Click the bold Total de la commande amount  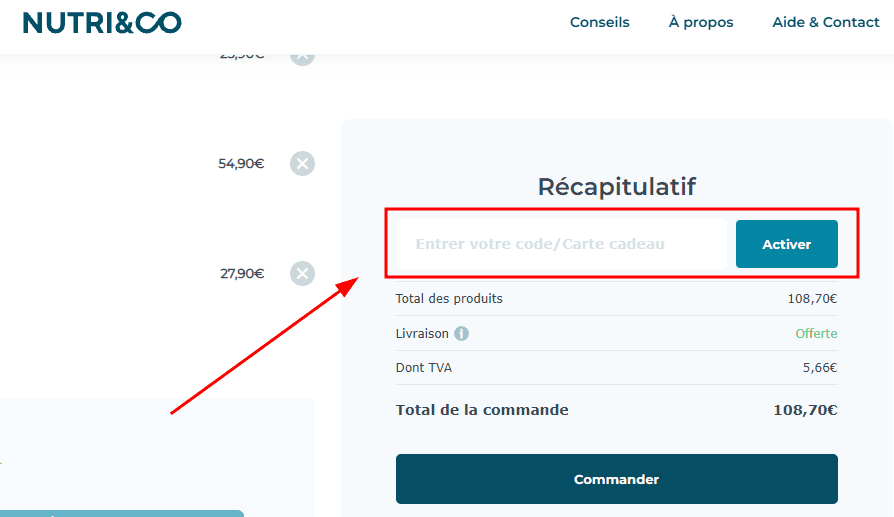tap(804, 410)
